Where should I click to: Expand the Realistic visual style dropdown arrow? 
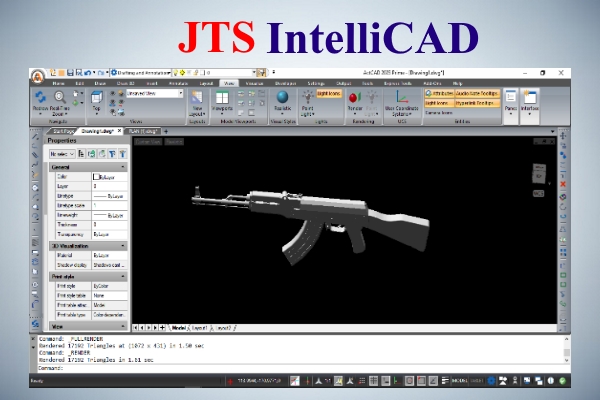coord(282,114)
